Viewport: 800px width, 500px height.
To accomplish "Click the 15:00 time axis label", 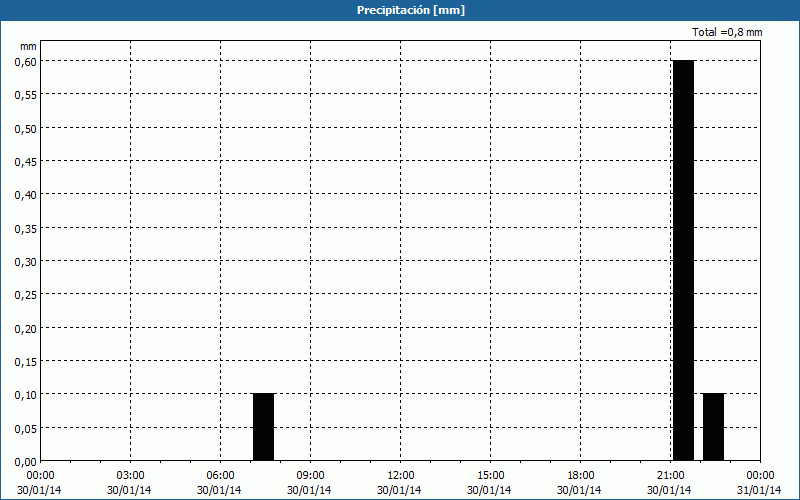I will coord(490,476).
